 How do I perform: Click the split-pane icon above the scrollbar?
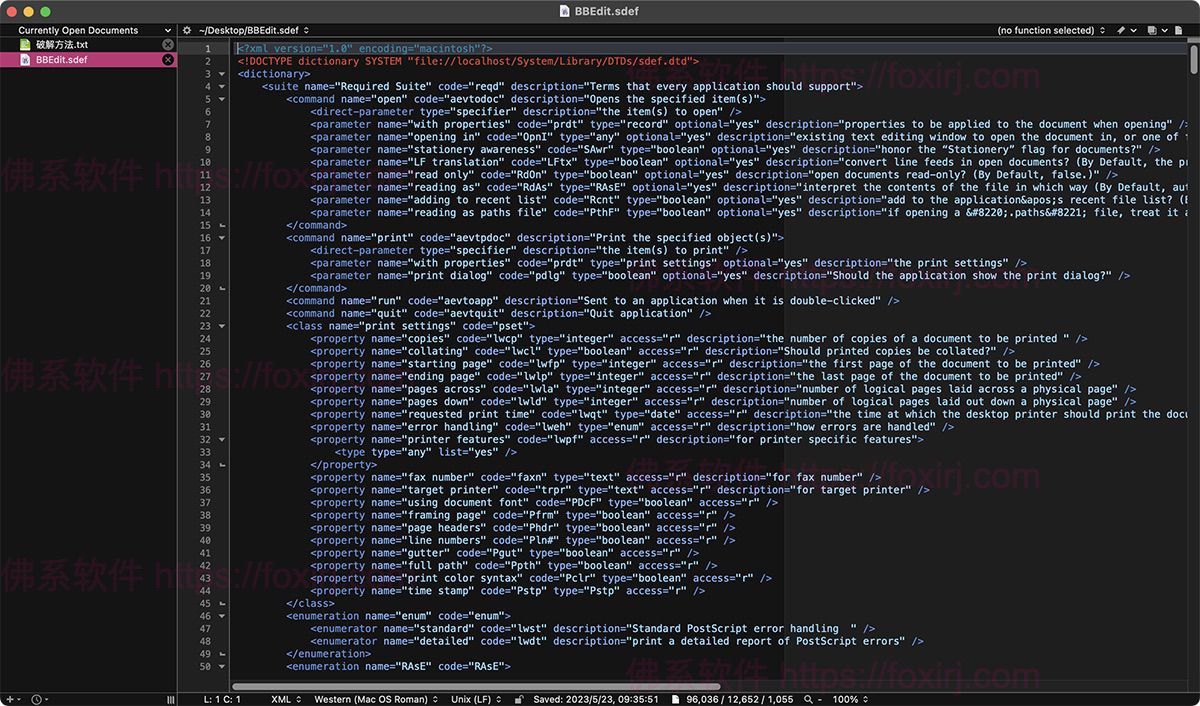coord(1193,42)
